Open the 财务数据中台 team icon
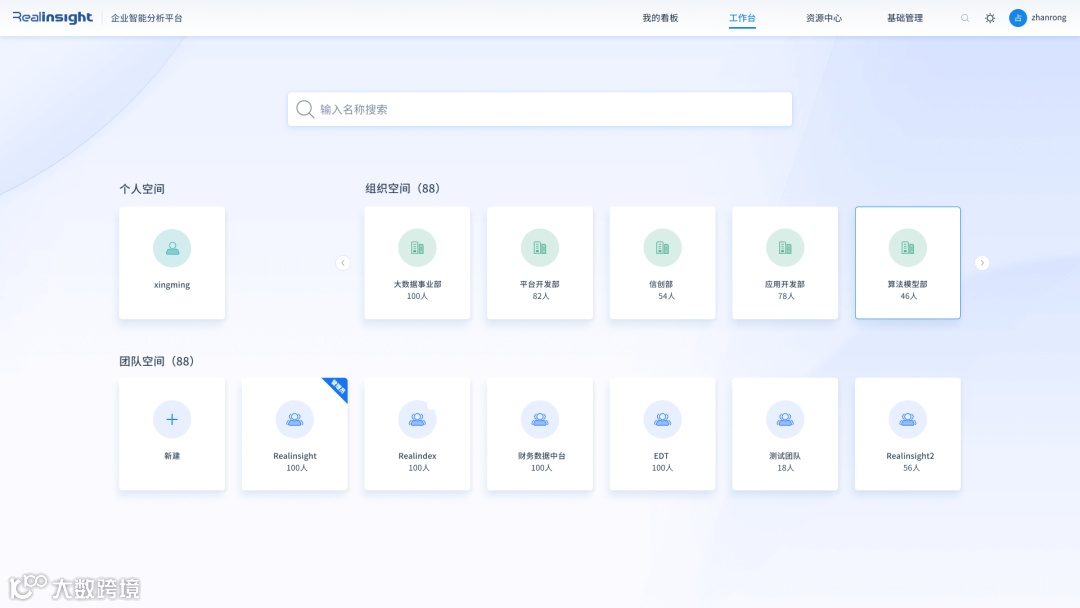The image size is (1080, 608). [x=540, y=419]
